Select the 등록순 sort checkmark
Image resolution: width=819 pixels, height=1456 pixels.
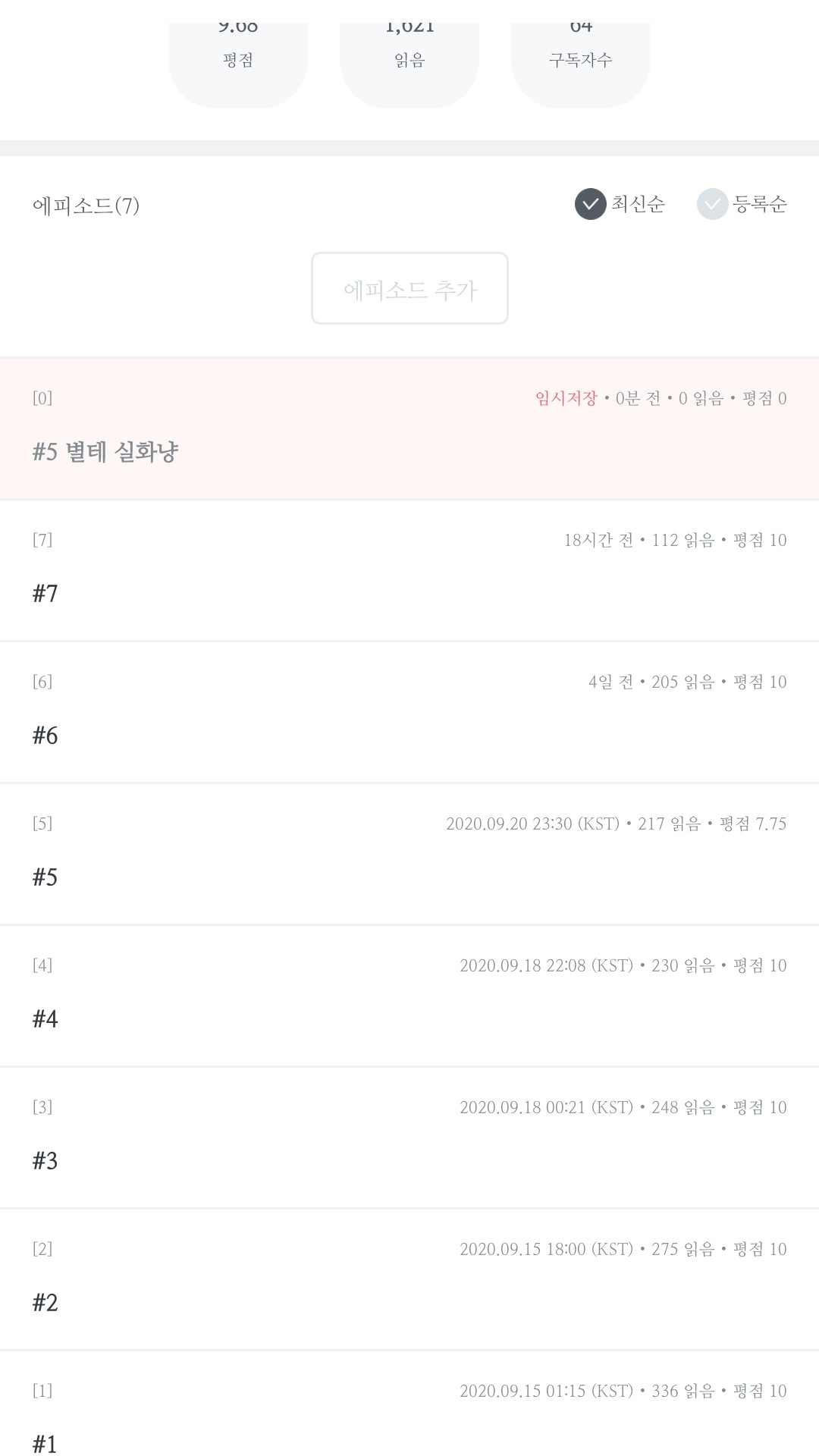[712, 204]
